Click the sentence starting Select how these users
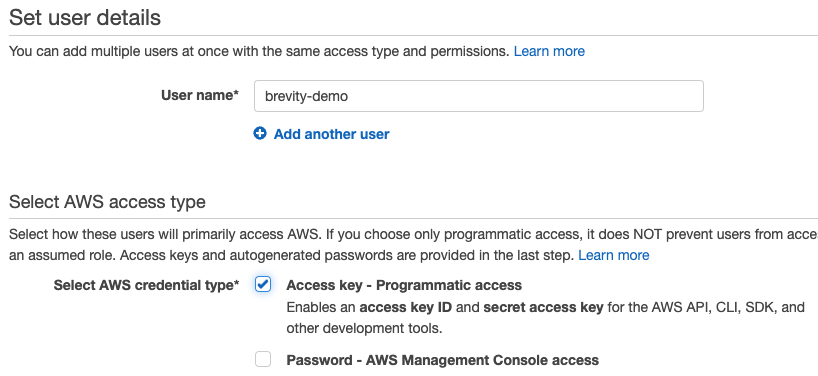The height and width of the screenshot is (376, 818). 413,235
